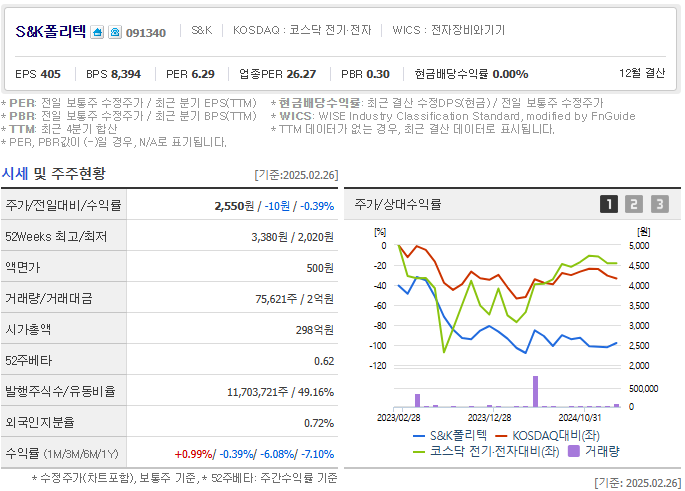Click the price value 2,550원
This screenshot has width=685, height=491.
pyautogui.click(x=234, y=206)
